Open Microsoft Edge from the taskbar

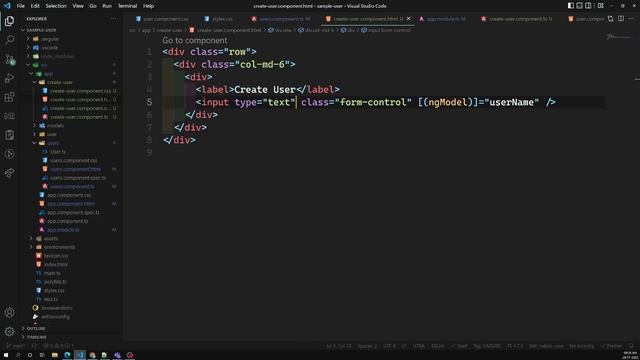pos(67,355)
